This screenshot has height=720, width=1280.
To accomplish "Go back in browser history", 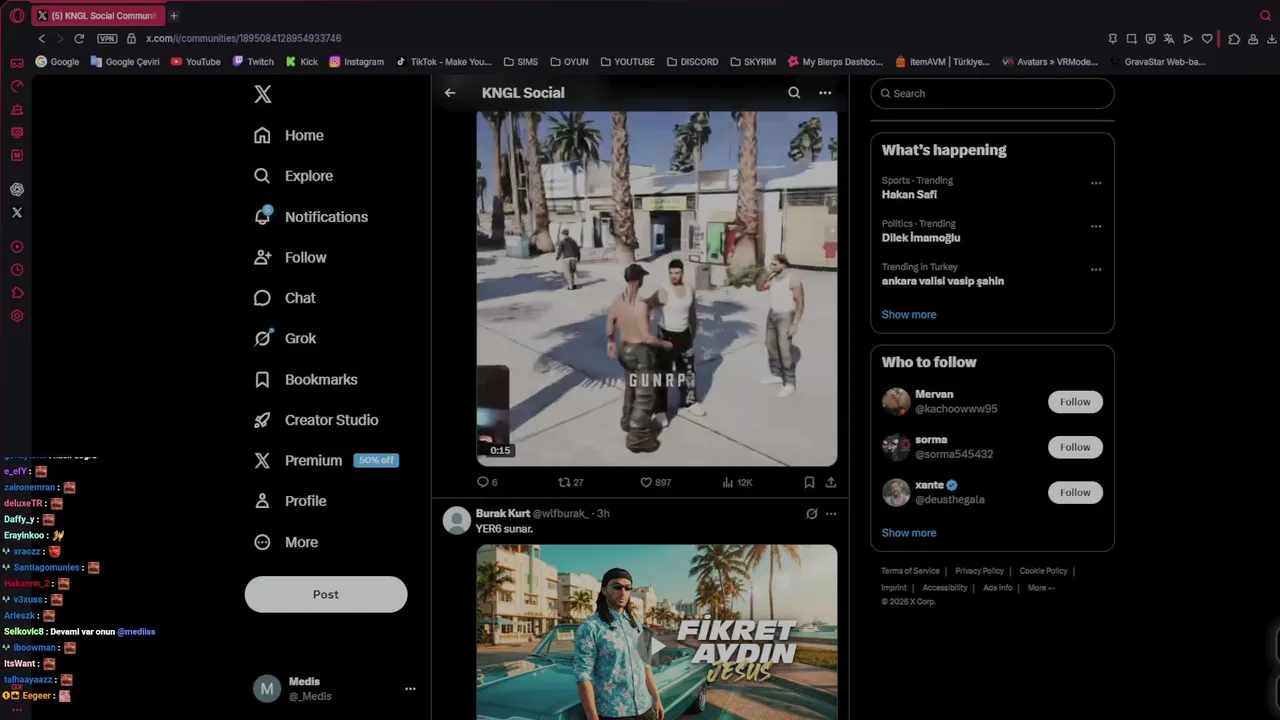I will click(x=41, y=38).
